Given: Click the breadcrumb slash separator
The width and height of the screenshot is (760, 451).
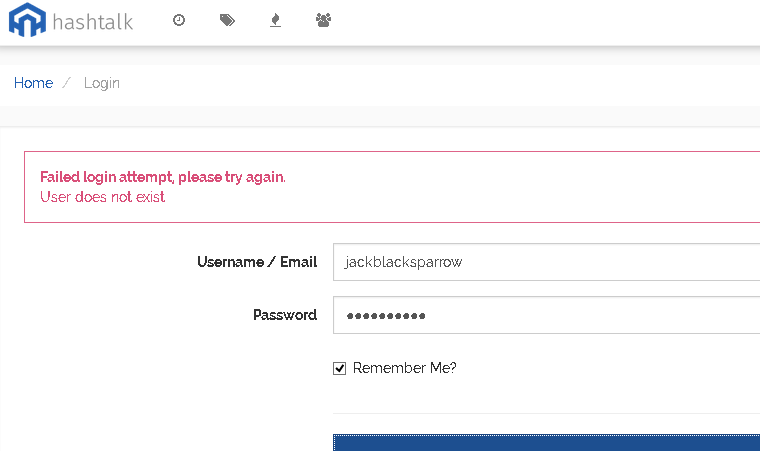Looking at the screenshot, I should click(x=66, y=83).
